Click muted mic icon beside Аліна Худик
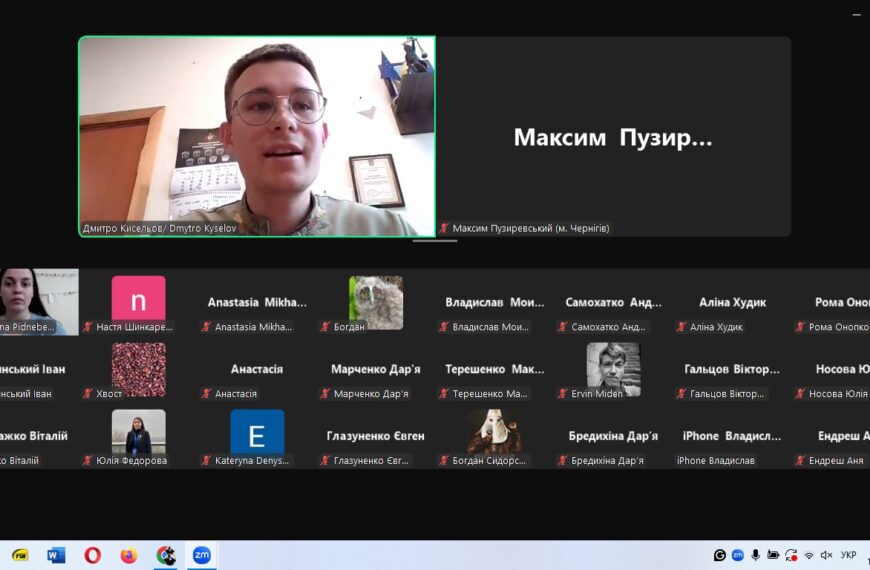 pyautogui.click(x=681, y=327)
